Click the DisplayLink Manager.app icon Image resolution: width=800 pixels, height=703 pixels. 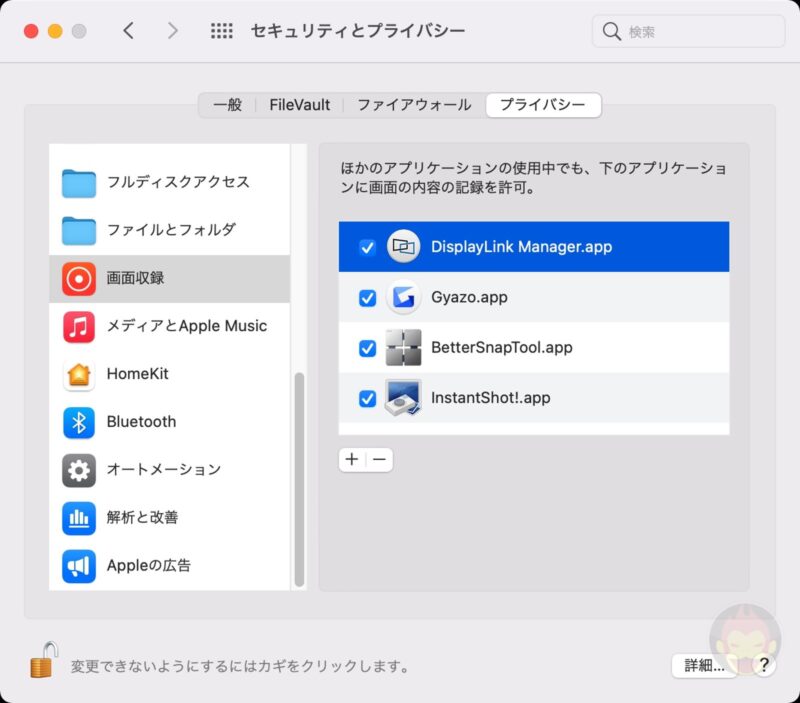(403, 246)
